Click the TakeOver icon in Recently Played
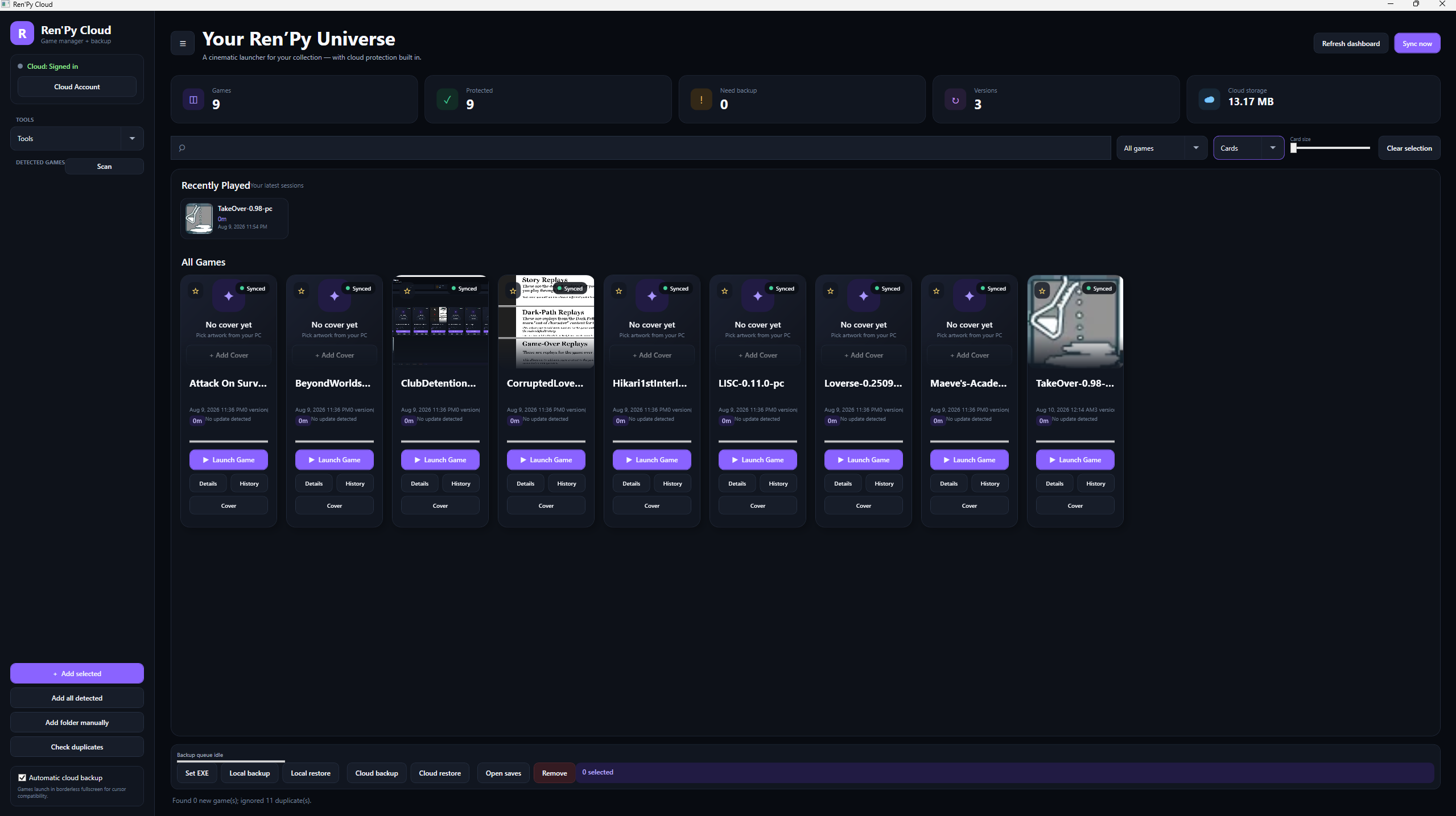Screen dimensions: 1456x816 coord(200,218)
